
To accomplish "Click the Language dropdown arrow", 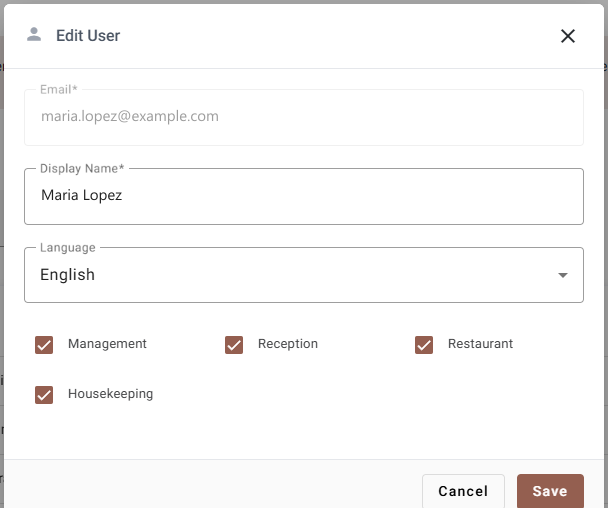I will pyautogui.click(x=563, y=275).
